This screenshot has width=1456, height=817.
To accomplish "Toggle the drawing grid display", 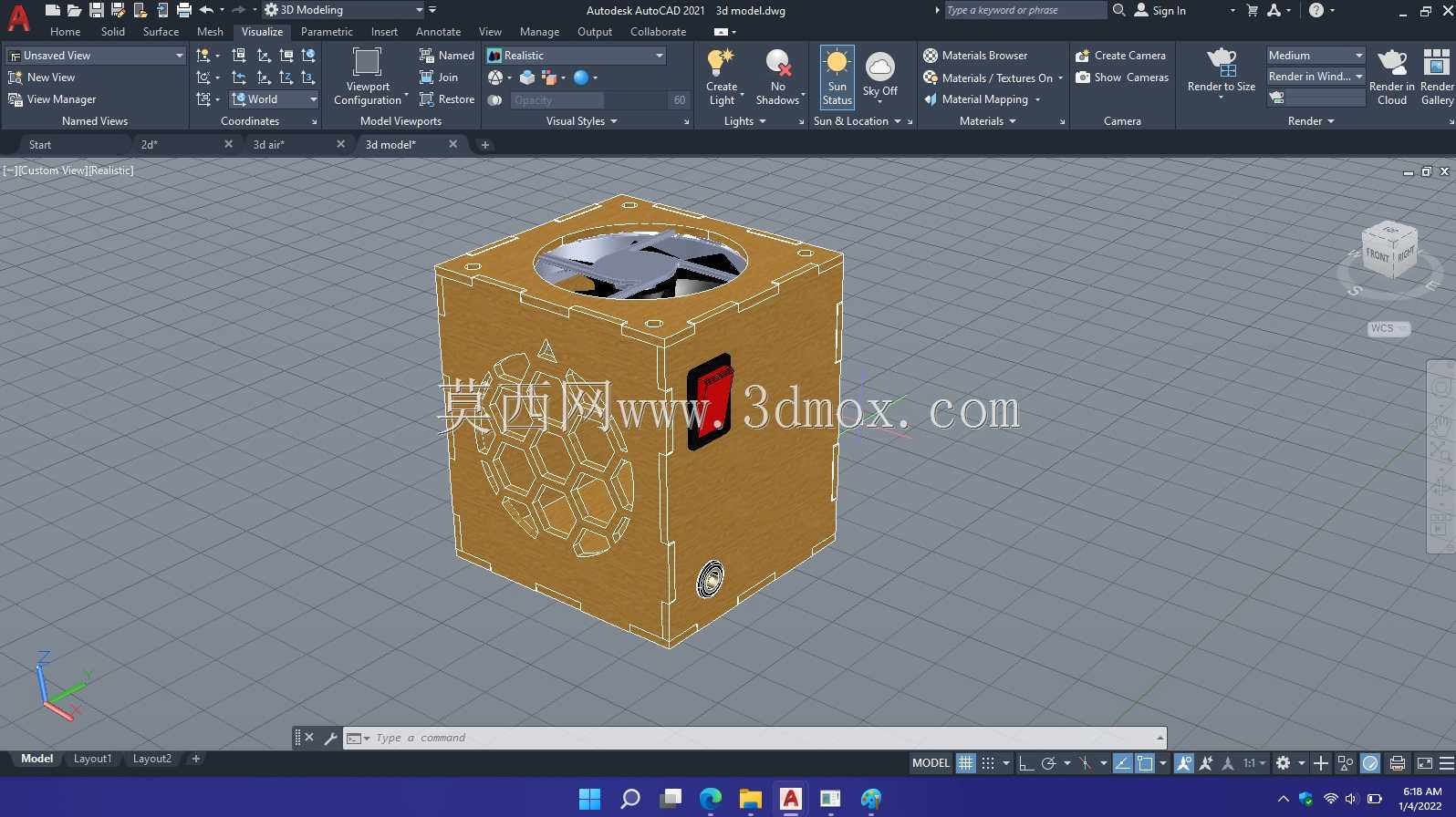I will coord(965,763).
